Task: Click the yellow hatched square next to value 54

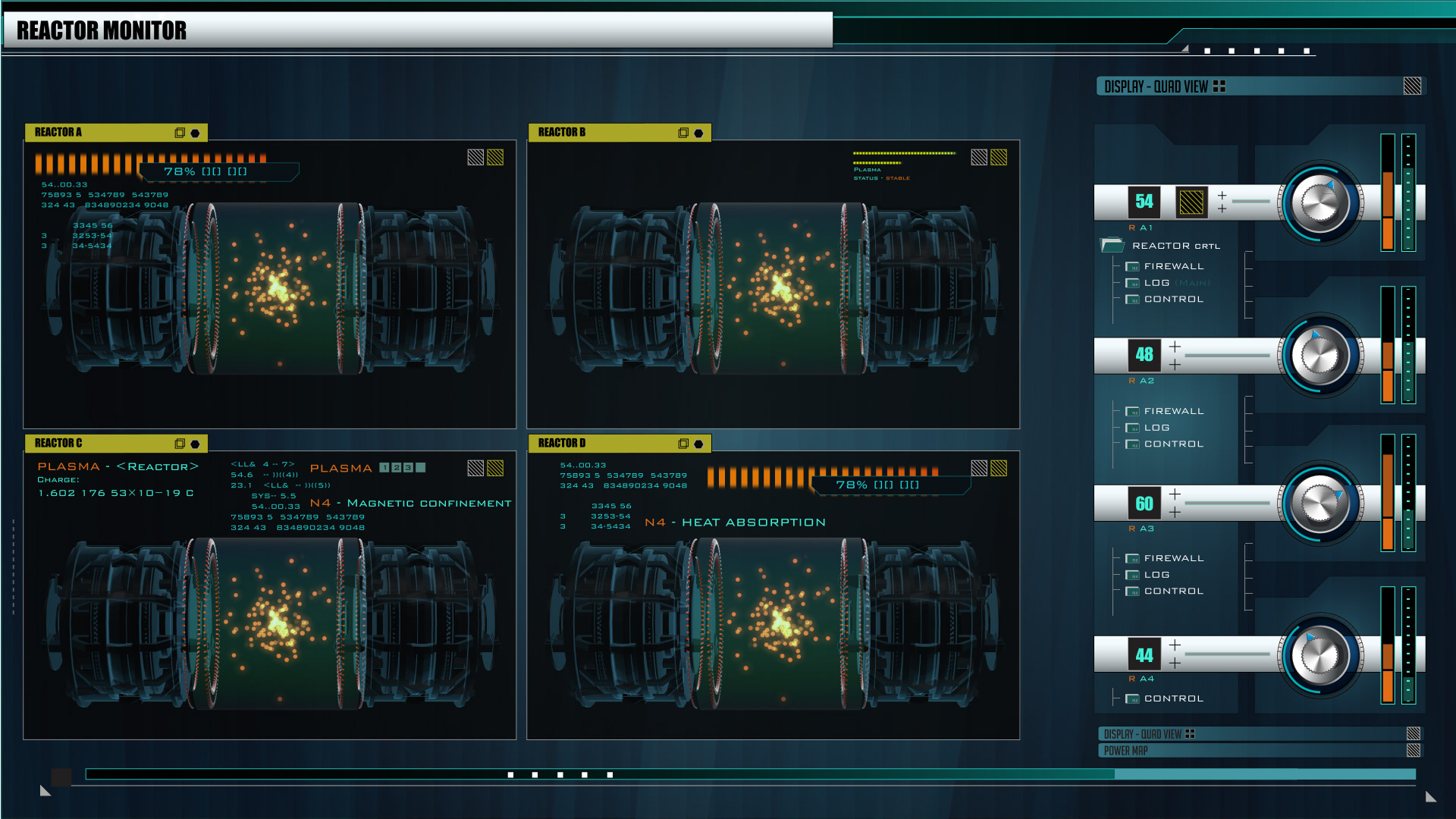Action: (x=1191, y=202)
